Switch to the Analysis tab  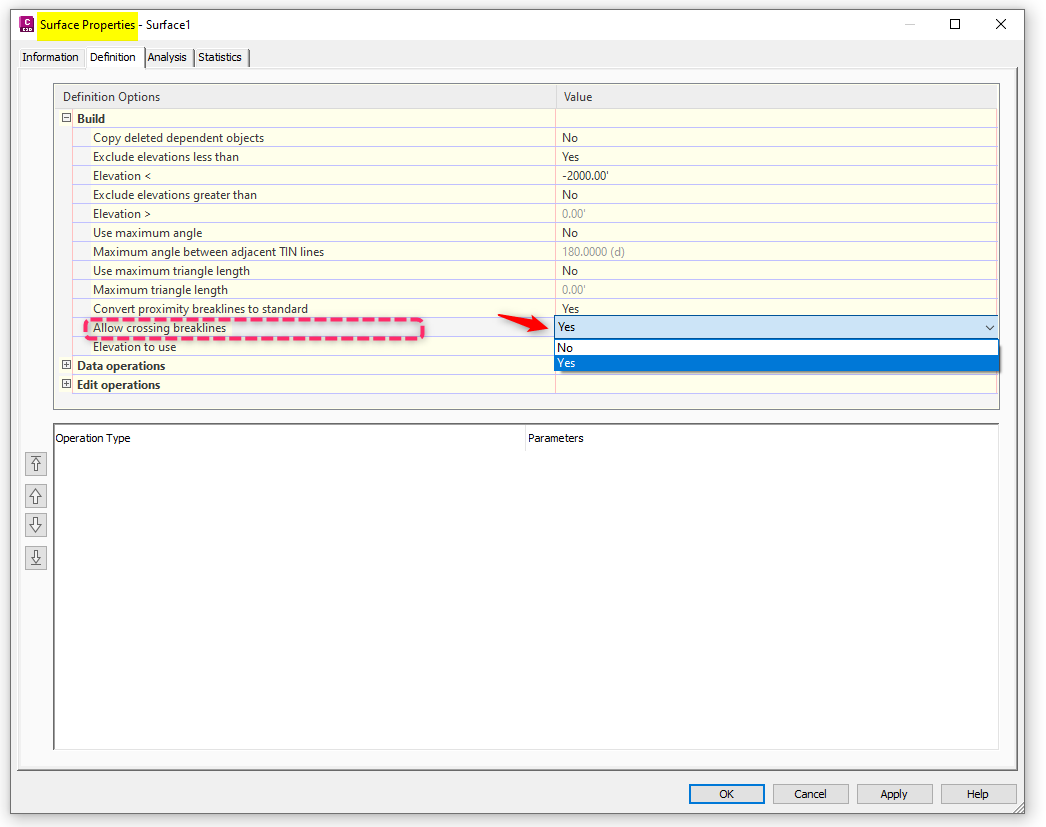pyautogui.click(x=167, y=57)
